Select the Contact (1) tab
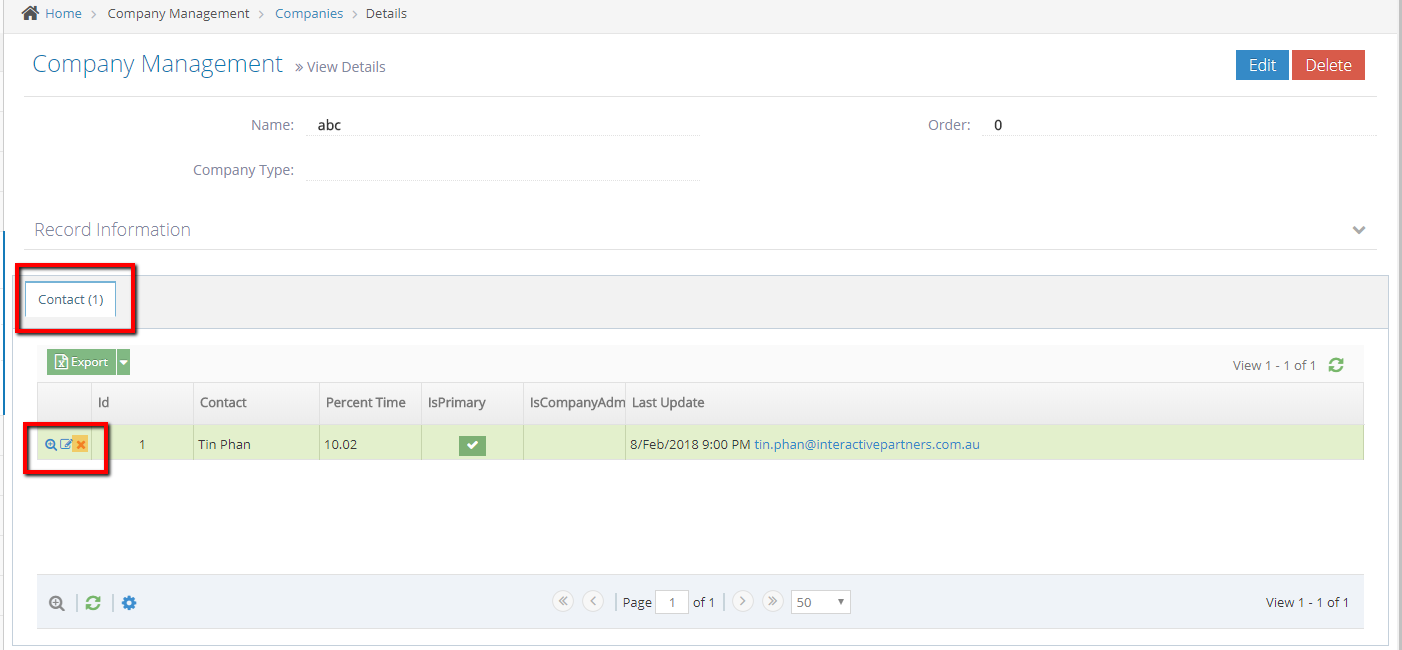The image size is (1402, 650). (70, 299)
